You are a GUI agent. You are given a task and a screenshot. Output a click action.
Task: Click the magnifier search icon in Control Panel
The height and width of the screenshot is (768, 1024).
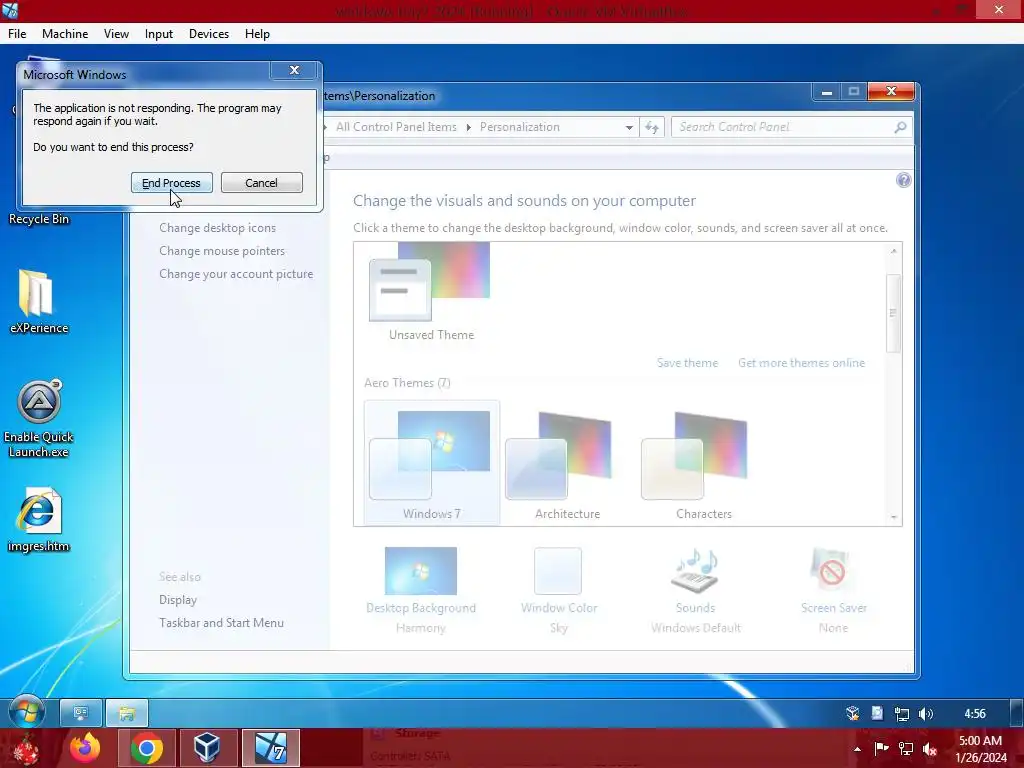point(901,127)
